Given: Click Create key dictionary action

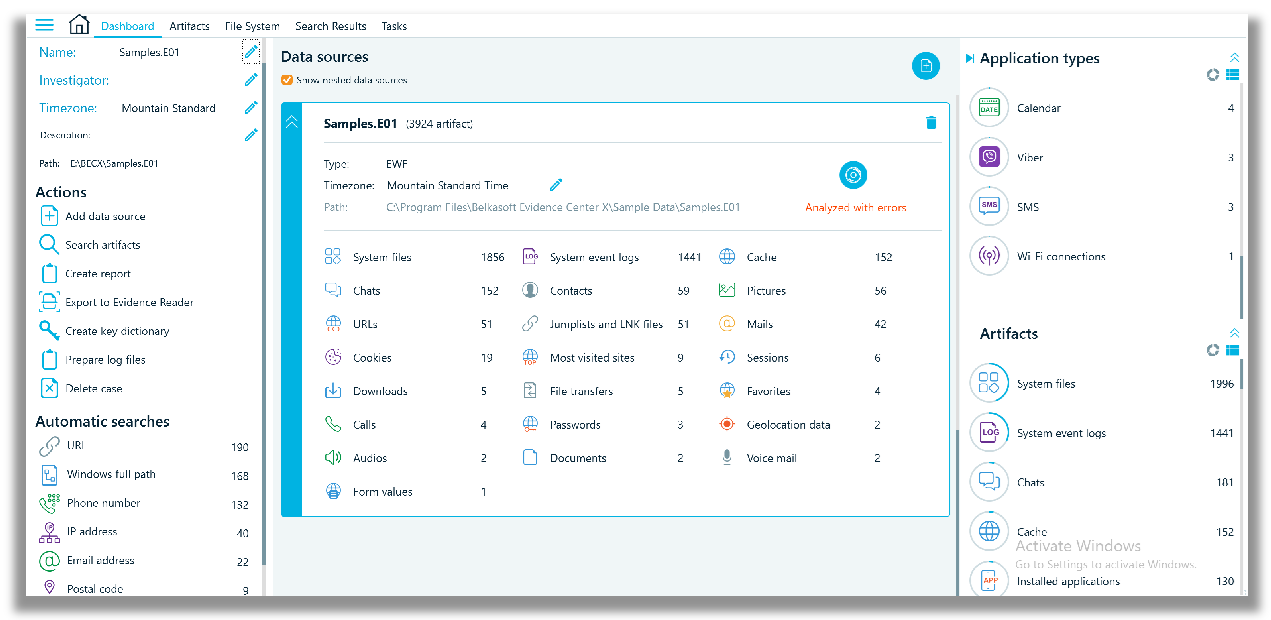Looking at the screenshot, I should coord(104,331).
